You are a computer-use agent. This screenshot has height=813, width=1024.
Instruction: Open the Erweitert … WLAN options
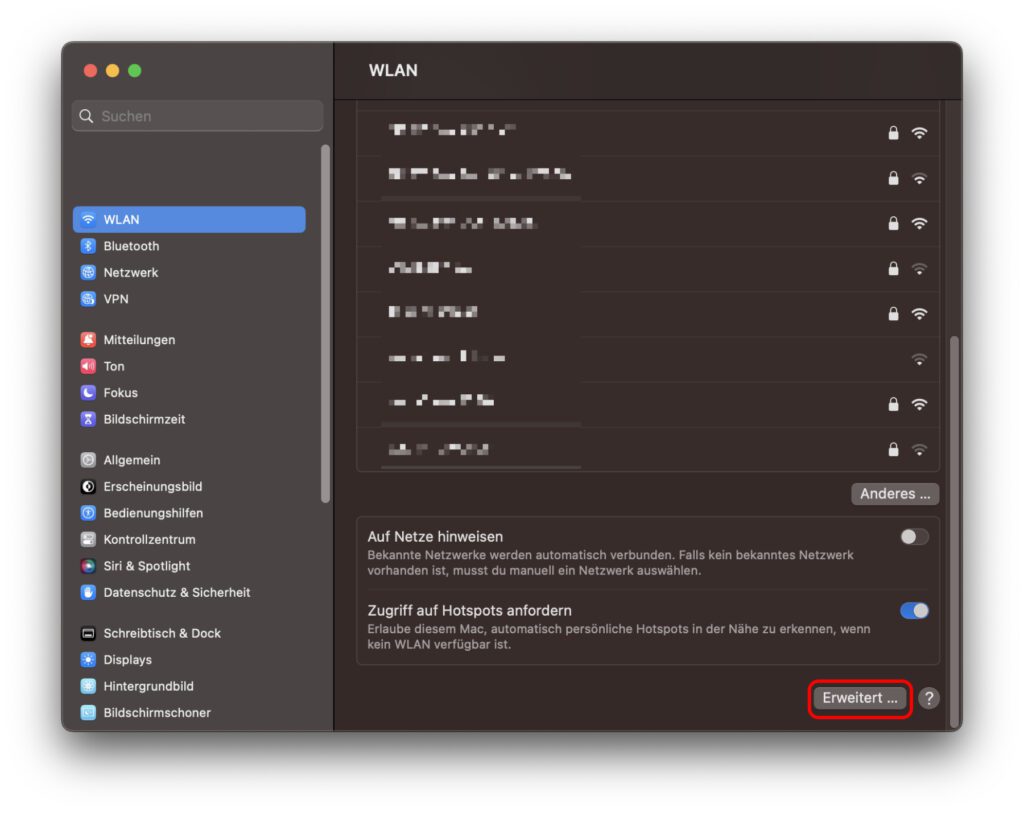[858, 698]
